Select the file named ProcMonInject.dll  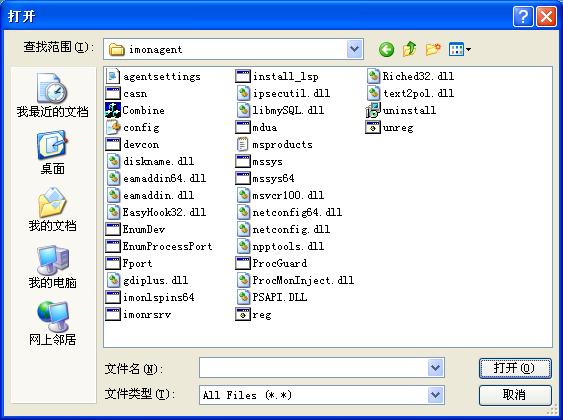tap(295, 280)
